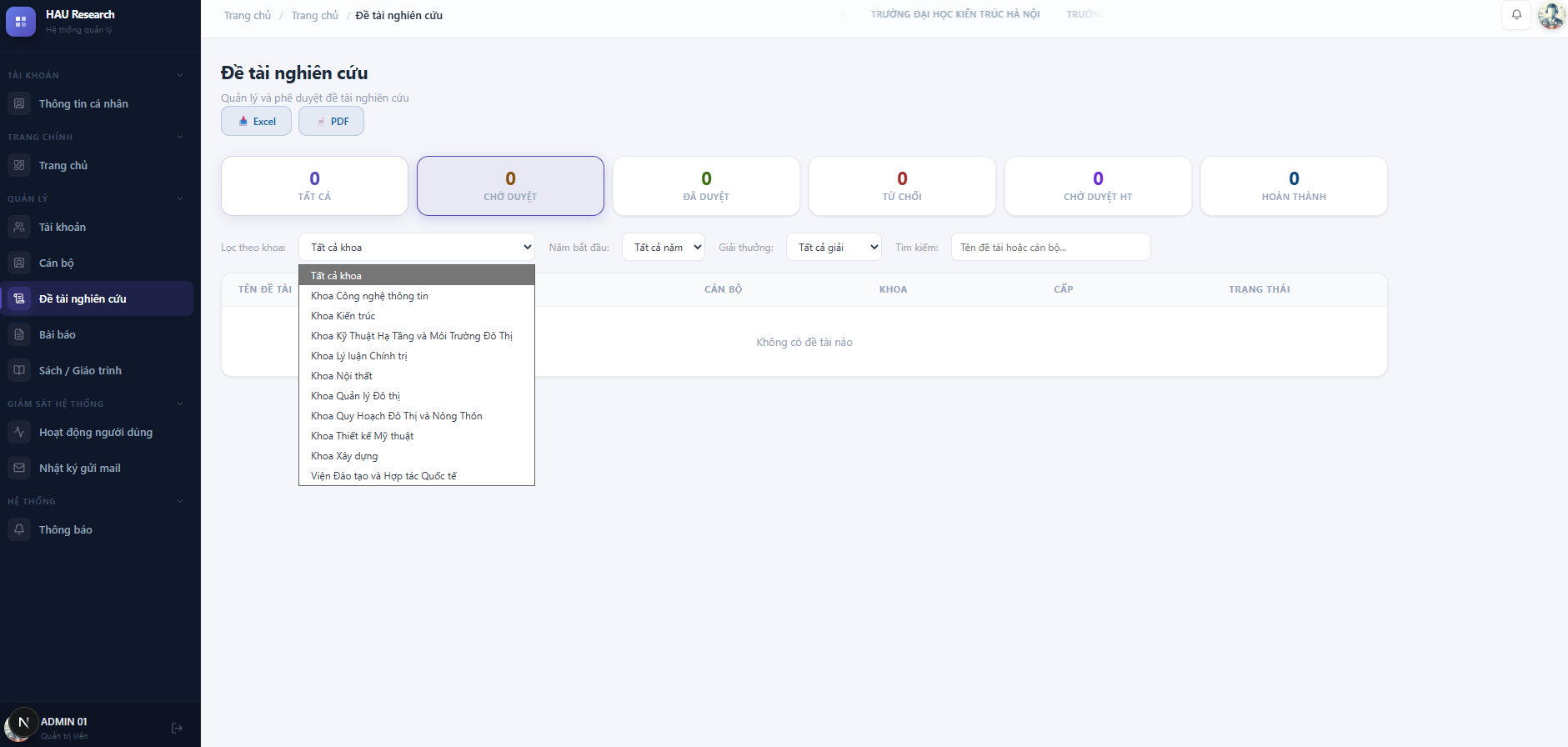The height and width of the screenshot is (747, 1568).
Task: Click the Đề tài nghiên cứu breadcrumb text
Action: (x=398, y=15)
